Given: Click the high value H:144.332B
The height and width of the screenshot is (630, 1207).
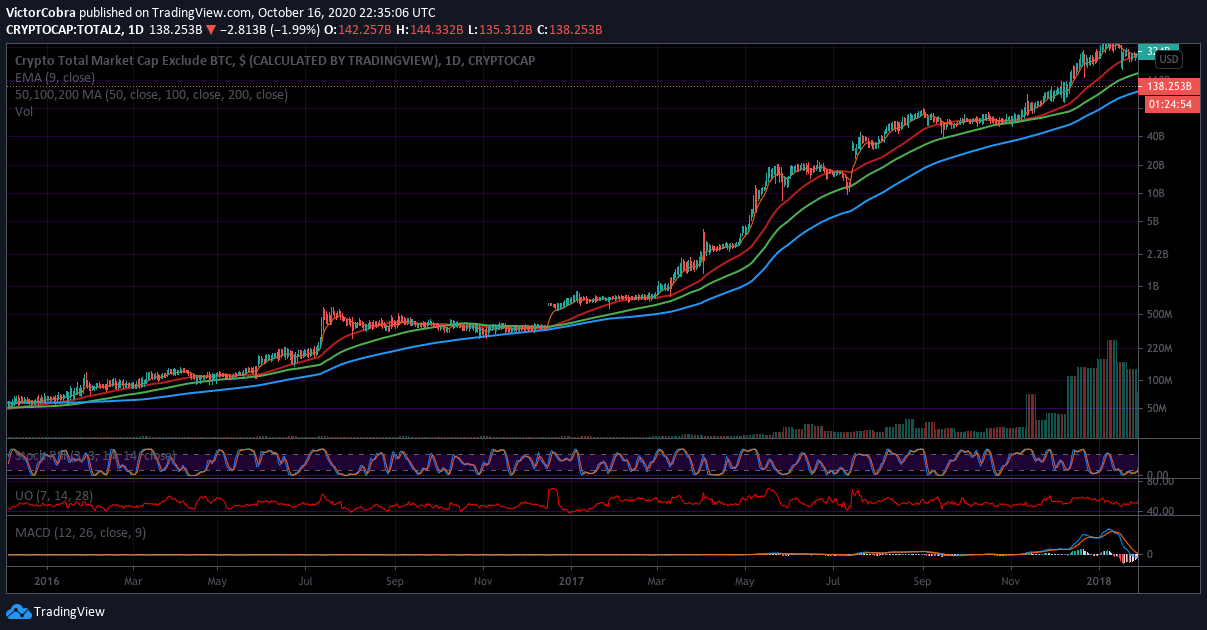Looking at the screenshot, I should [428, 30].
